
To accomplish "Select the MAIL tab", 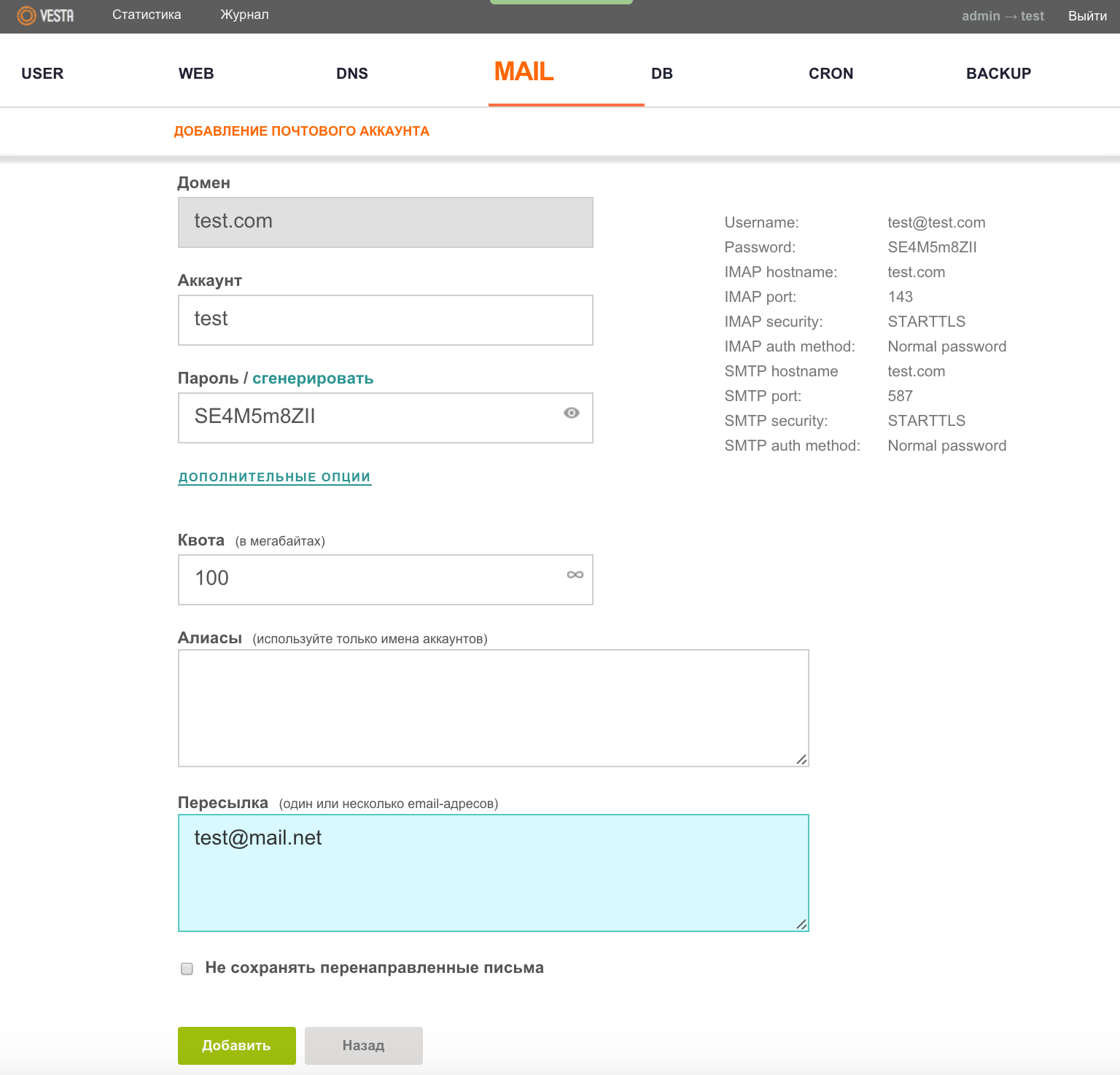I will coord(524,71).
